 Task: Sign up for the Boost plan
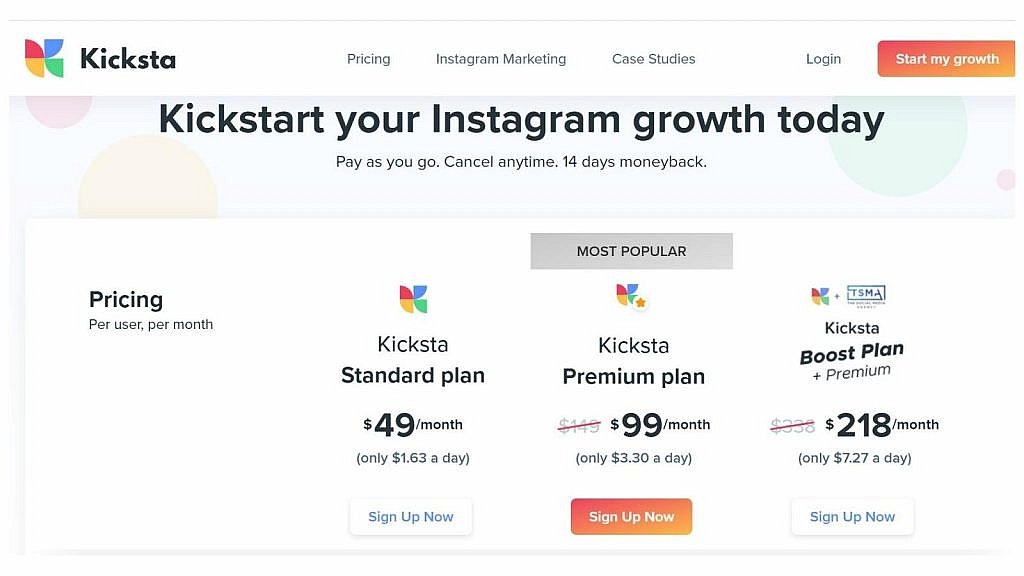852,517
